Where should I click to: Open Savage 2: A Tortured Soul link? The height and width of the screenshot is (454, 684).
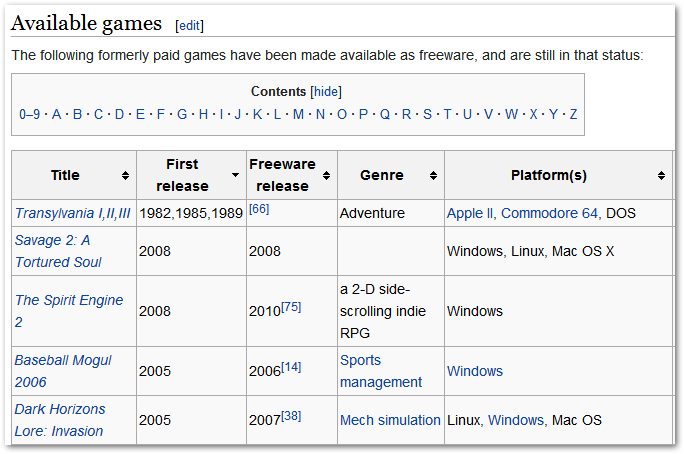tap(58, 251)
